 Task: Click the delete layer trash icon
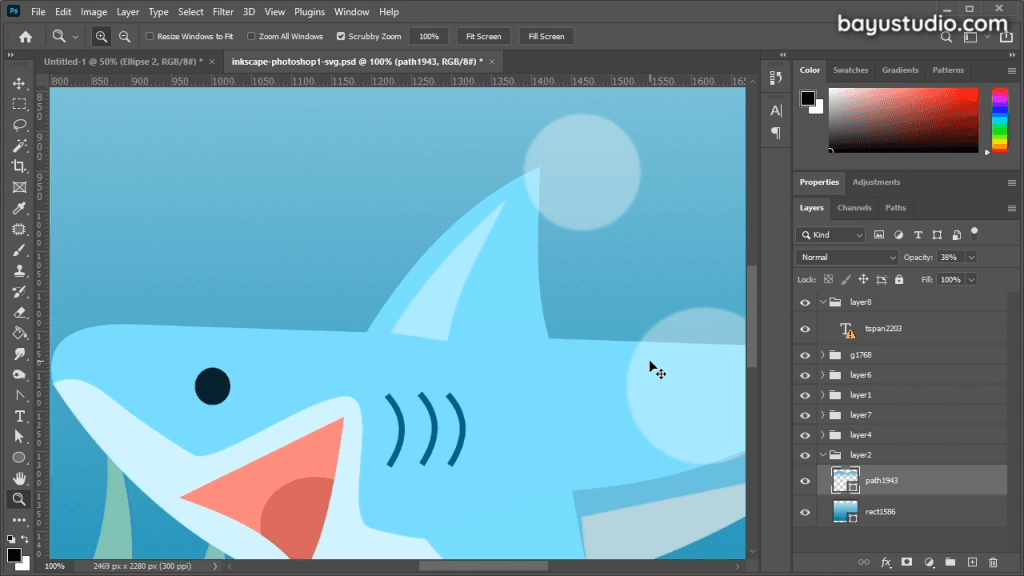(x=994, y=562)
